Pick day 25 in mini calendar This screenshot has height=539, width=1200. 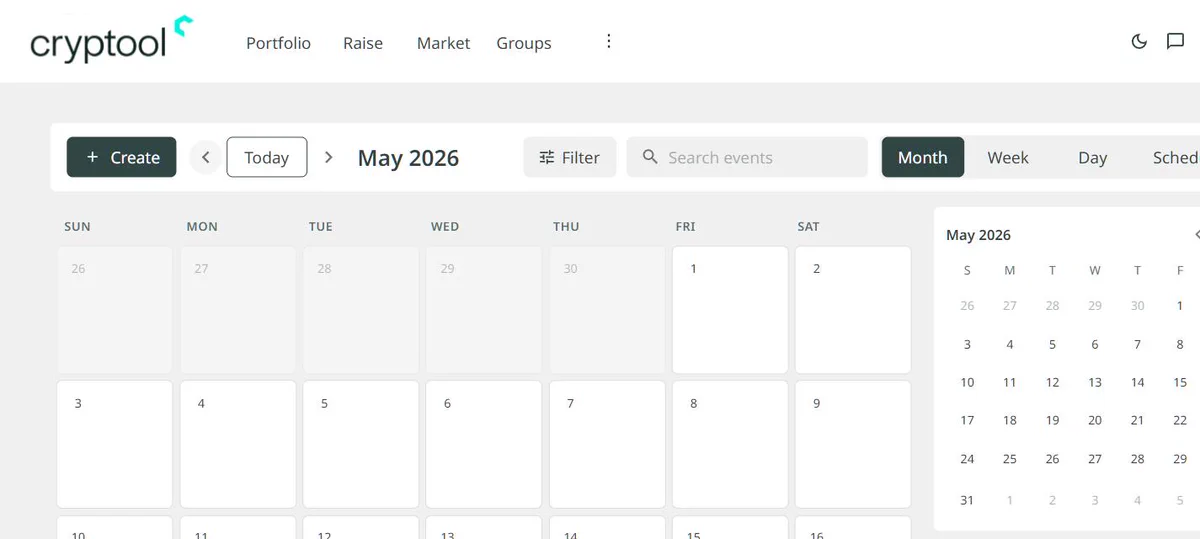(1010, 459)
